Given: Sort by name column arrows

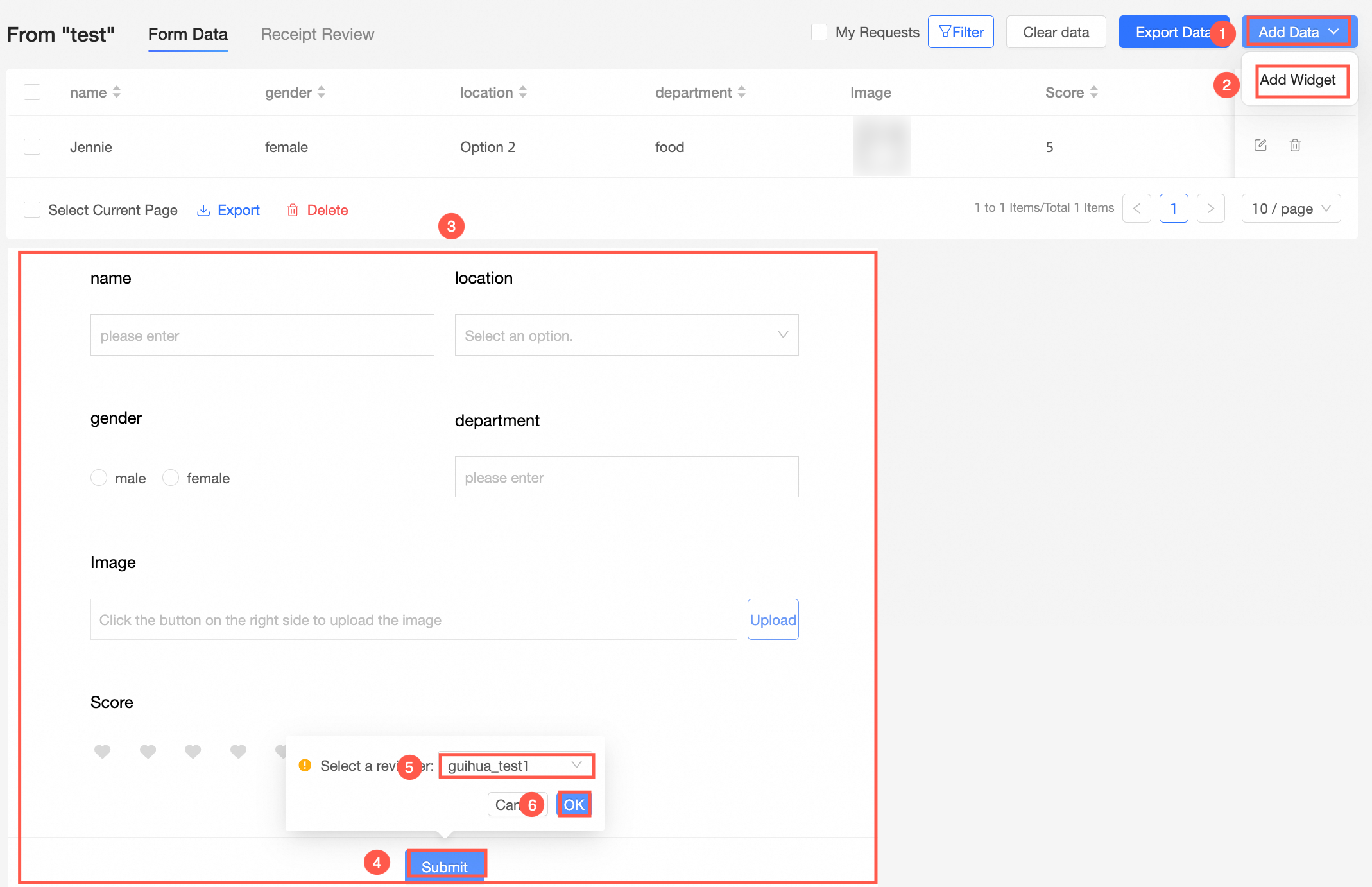Looking at the screenshot, I should pyautogui.click(x=117, y=92).
